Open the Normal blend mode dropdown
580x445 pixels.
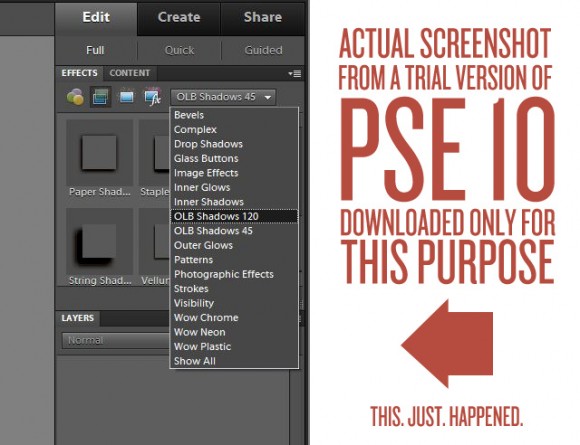point(116,340)
